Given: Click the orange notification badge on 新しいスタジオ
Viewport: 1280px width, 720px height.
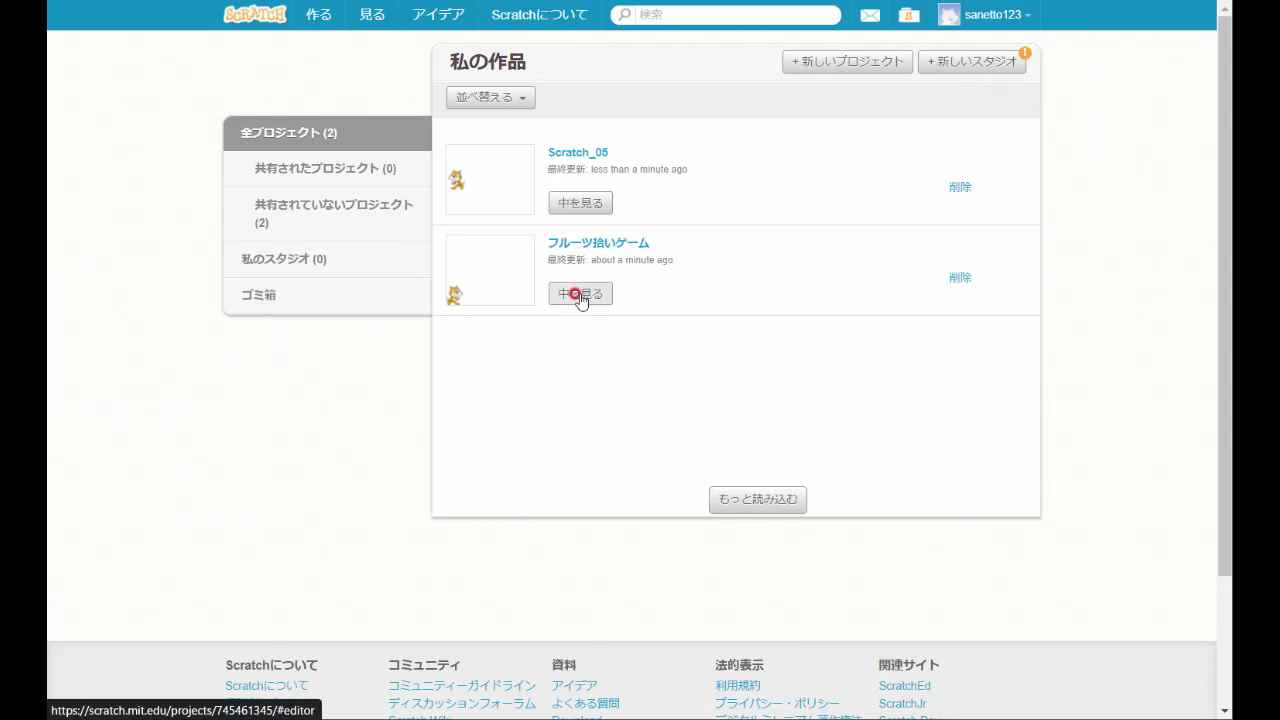Looking at the screenshot, I should [1025, 52].
